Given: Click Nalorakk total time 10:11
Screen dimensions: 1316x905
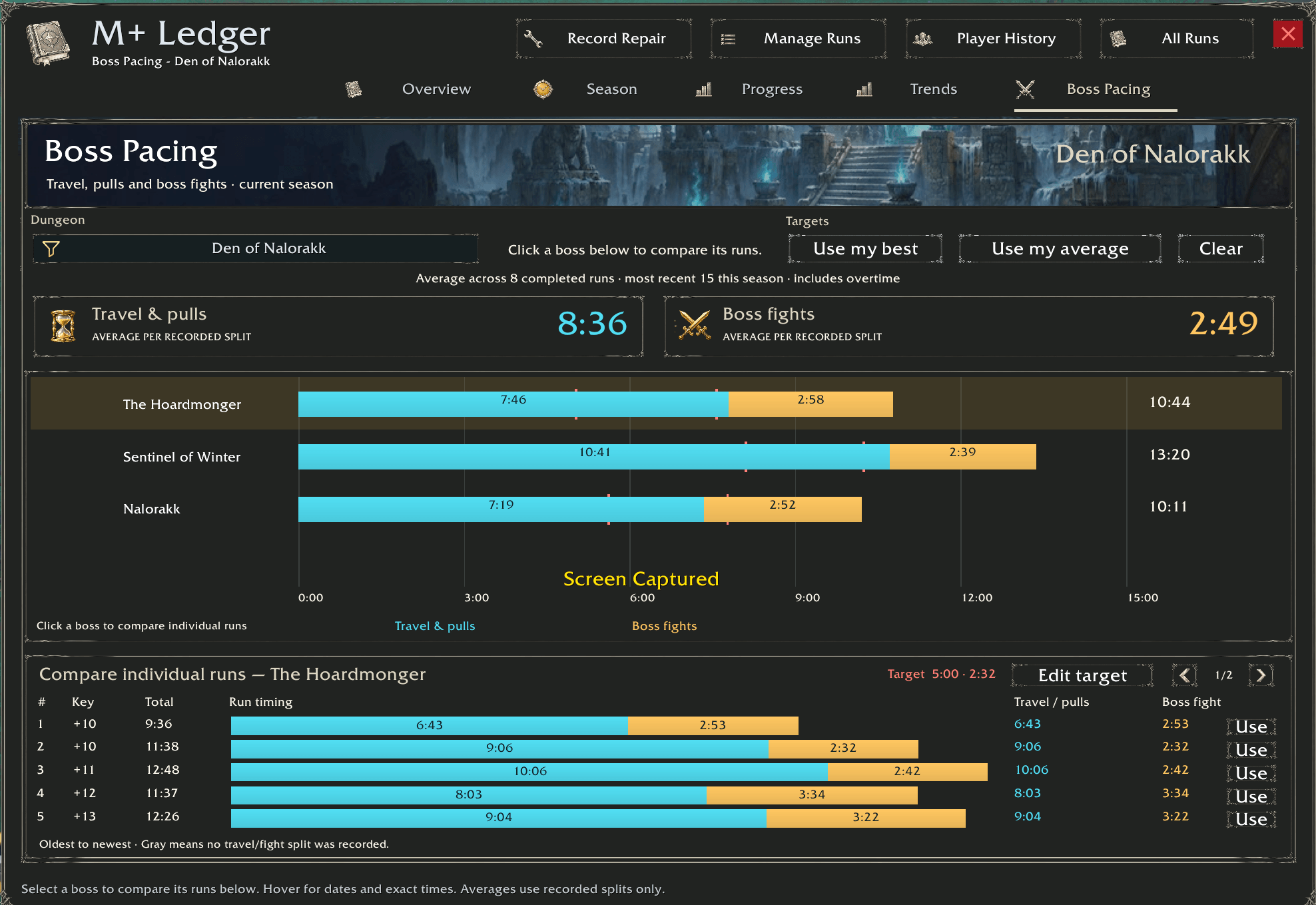Looking at the screenshot, I should pyautogui.click(x=1168, y=507).
